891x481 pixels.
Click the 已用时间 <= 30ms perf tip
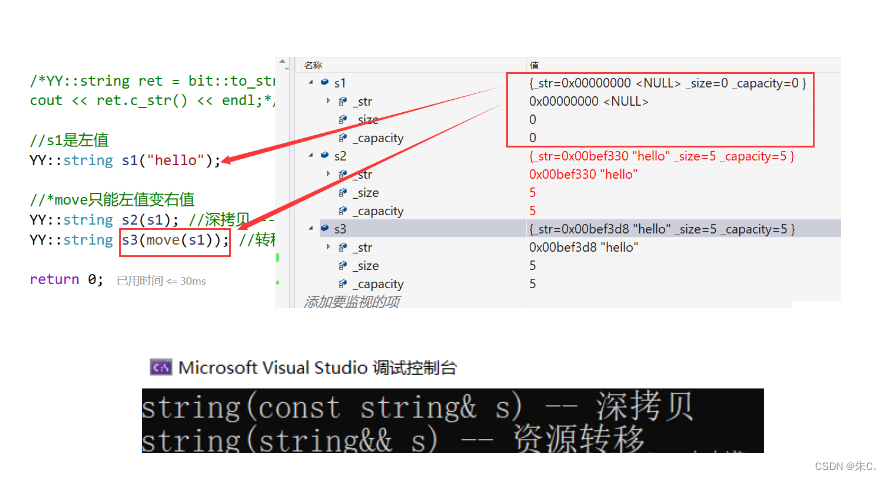coord(161,281)
